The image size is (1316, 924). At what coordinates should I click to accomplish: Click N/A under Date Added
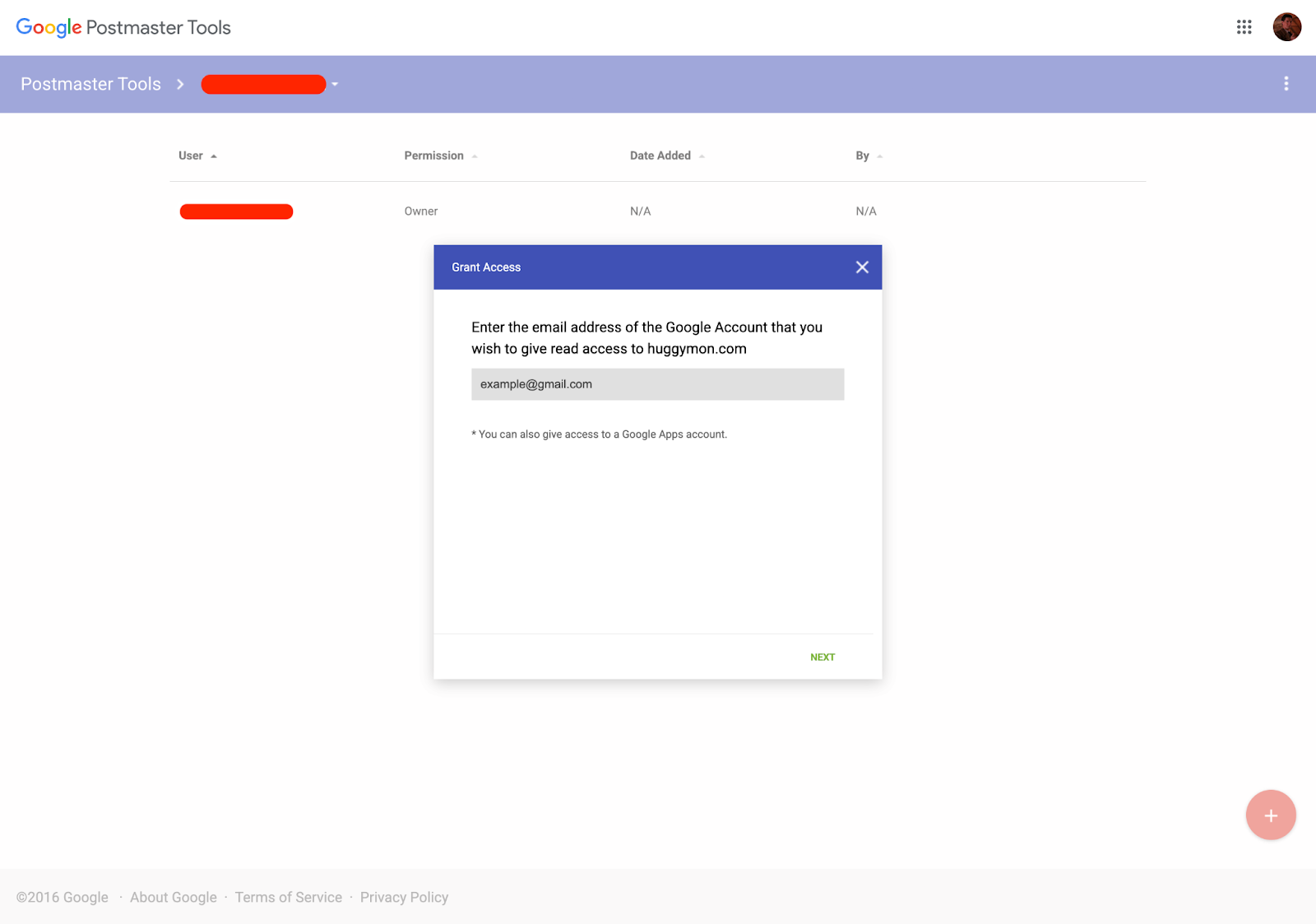640,211
